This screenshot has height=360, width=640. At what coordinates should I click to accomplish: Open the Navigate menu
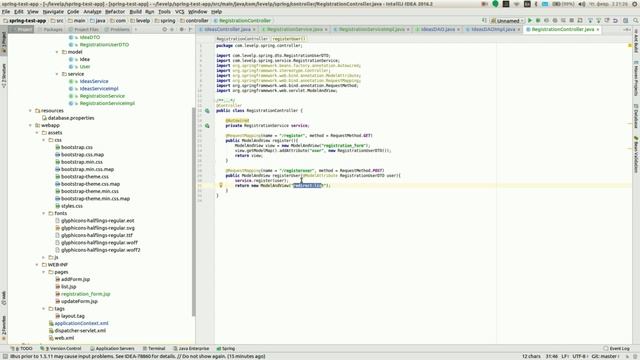(x=53, y=12)
